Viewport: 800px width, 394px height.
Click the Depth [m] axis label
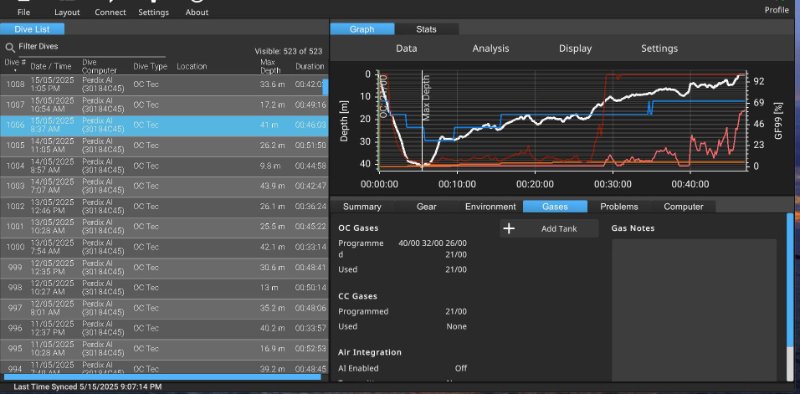[x=344, y=120]
